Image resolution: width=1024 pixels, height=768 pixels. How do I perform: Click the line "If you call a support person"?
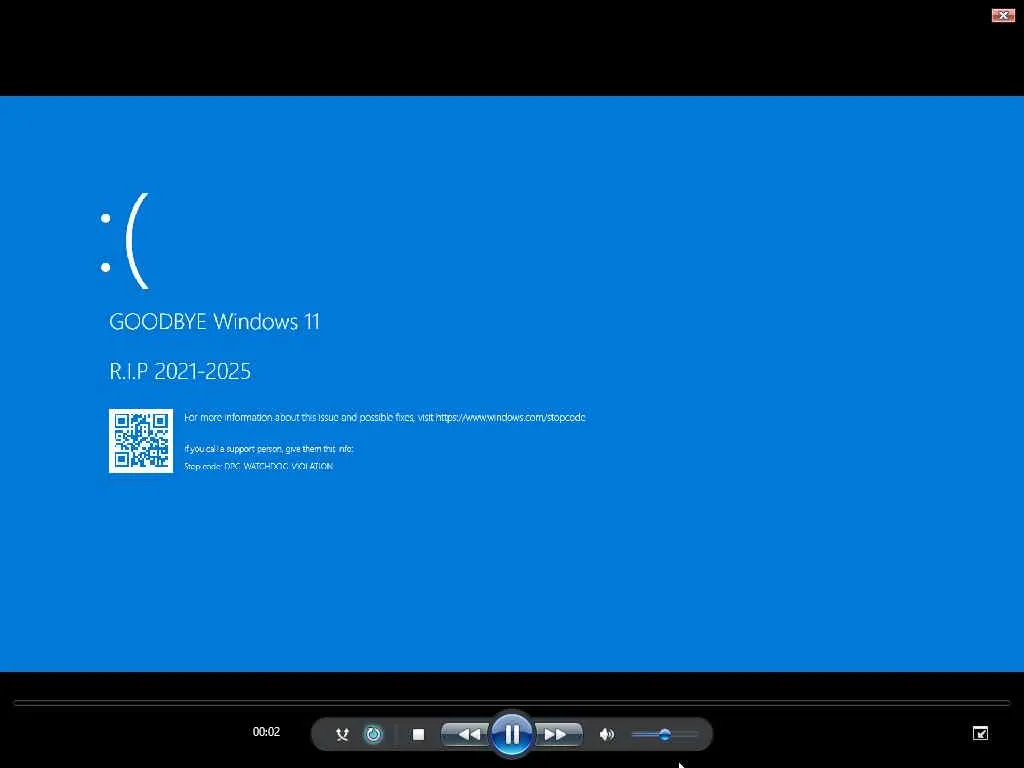(x=268, y=449)
